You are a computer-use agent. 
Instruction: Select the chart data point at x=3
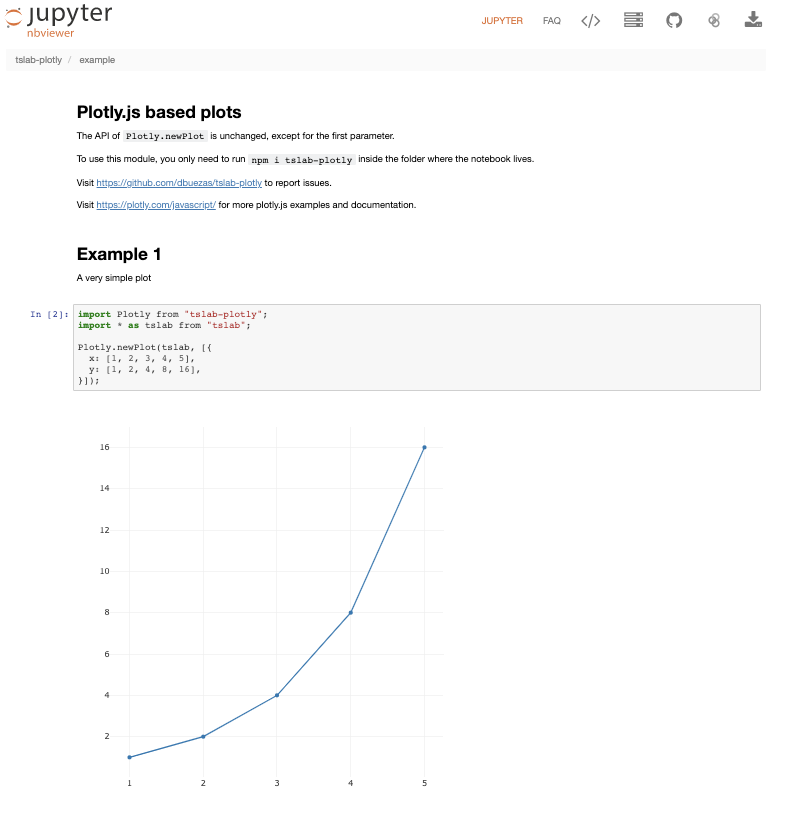click(x=277, y=695)
